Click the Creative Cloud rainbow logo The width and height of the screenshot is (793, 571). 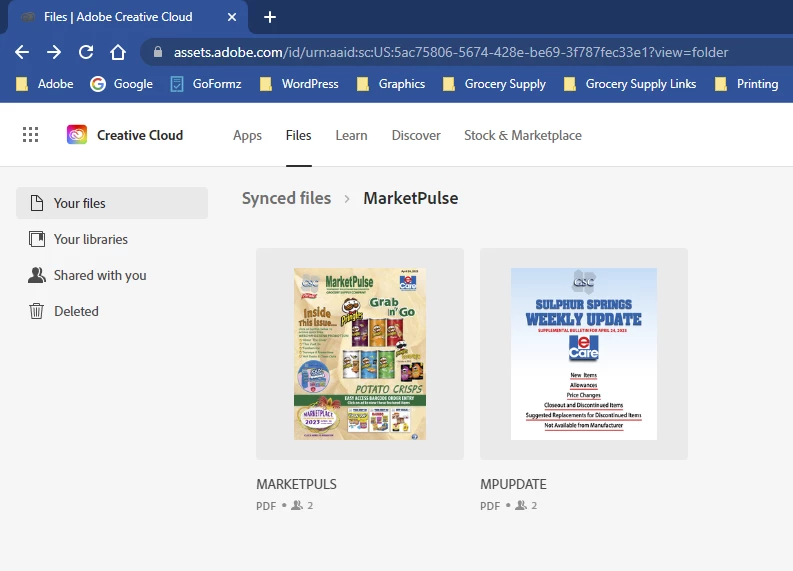pos(77,135)
